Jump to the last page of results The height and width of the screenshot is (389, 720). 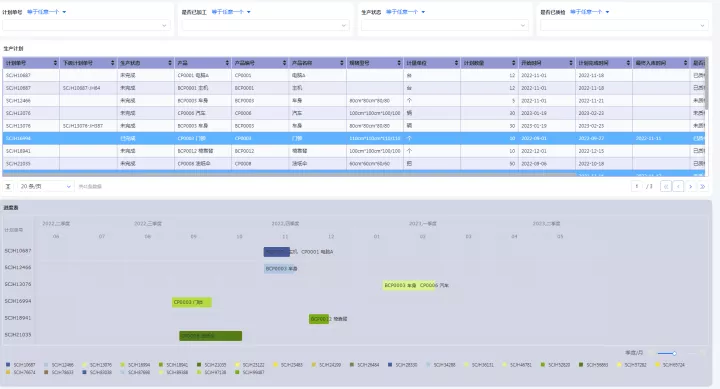coord(703,186)
